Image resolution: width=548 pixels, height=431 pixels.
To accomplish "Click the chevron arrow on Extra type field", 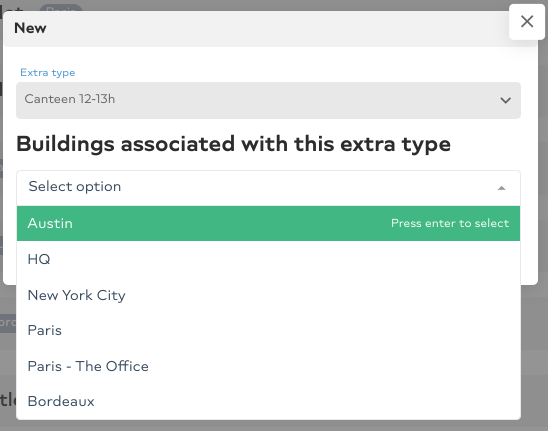I will coord(505,100).
